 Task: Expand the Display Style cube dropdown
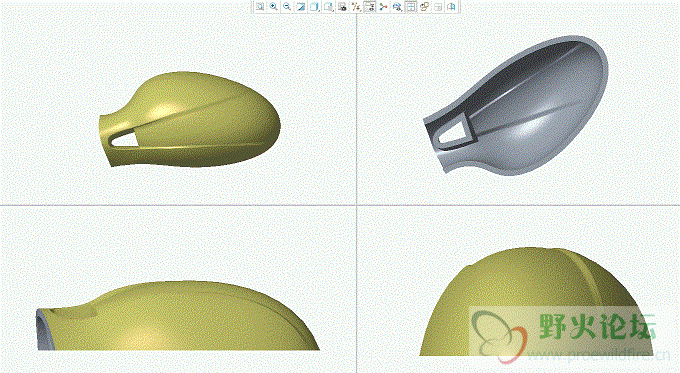tap(314, 7)
